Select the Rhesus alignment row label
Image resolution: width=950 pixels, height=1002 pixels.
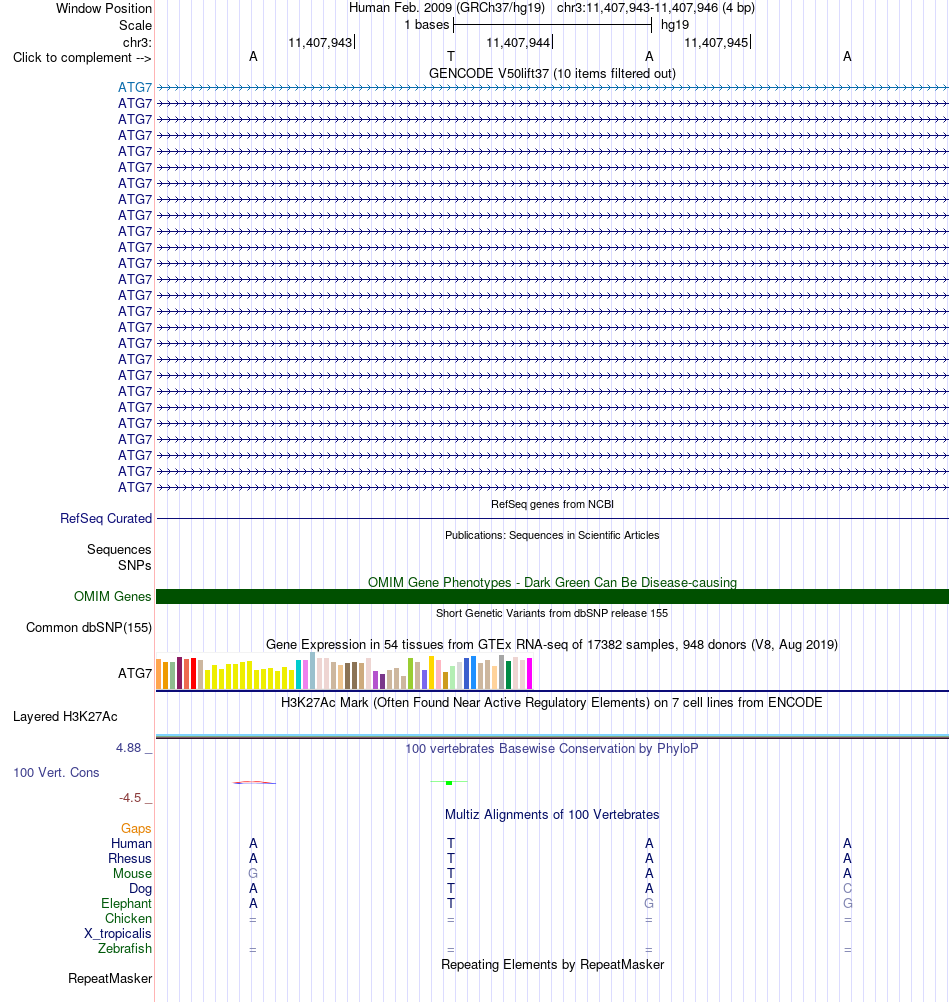[130, 859]
